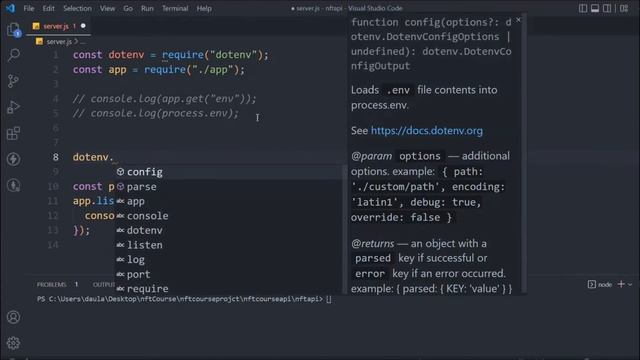Open the View menu
640x360 pixels.
(x=107, y=8)
